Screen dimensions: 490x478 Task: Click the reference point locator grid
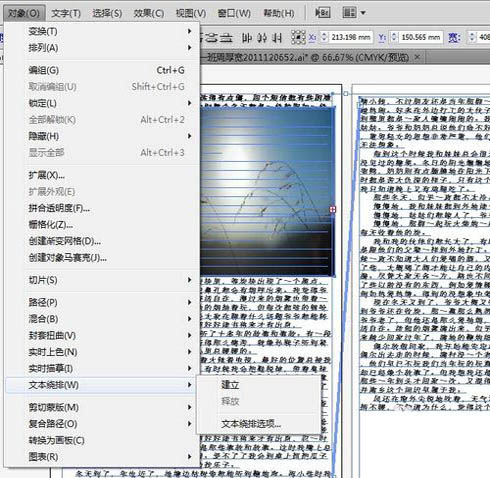[x=298, y=37]
